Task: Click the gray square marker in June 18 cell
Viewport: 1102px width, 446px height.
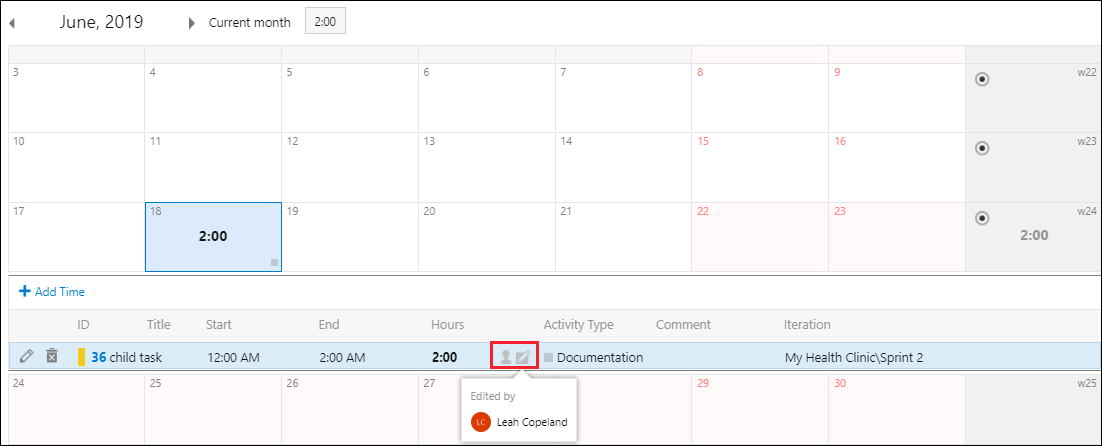Action: click(x=274, y=263)
